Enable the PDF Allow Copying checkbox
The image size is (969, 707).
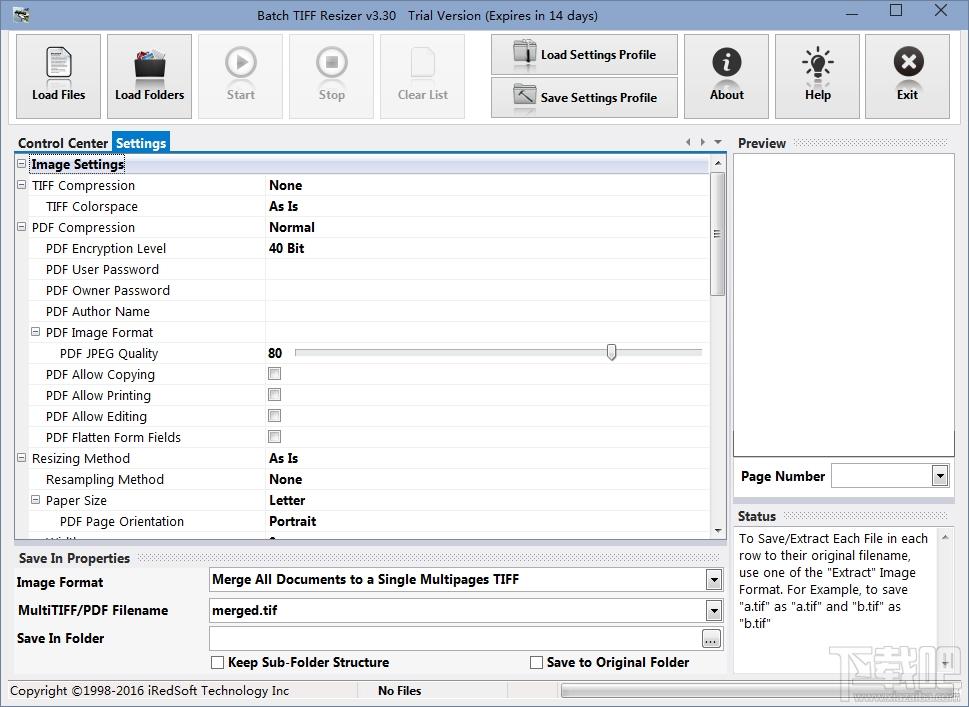point(274,374)
